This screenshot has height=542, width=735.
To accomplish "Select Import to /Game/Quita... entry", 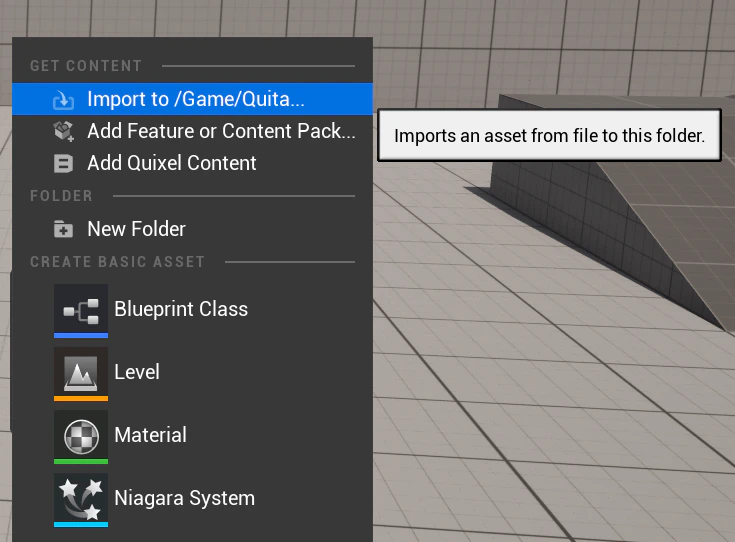I will click(193, 99).
